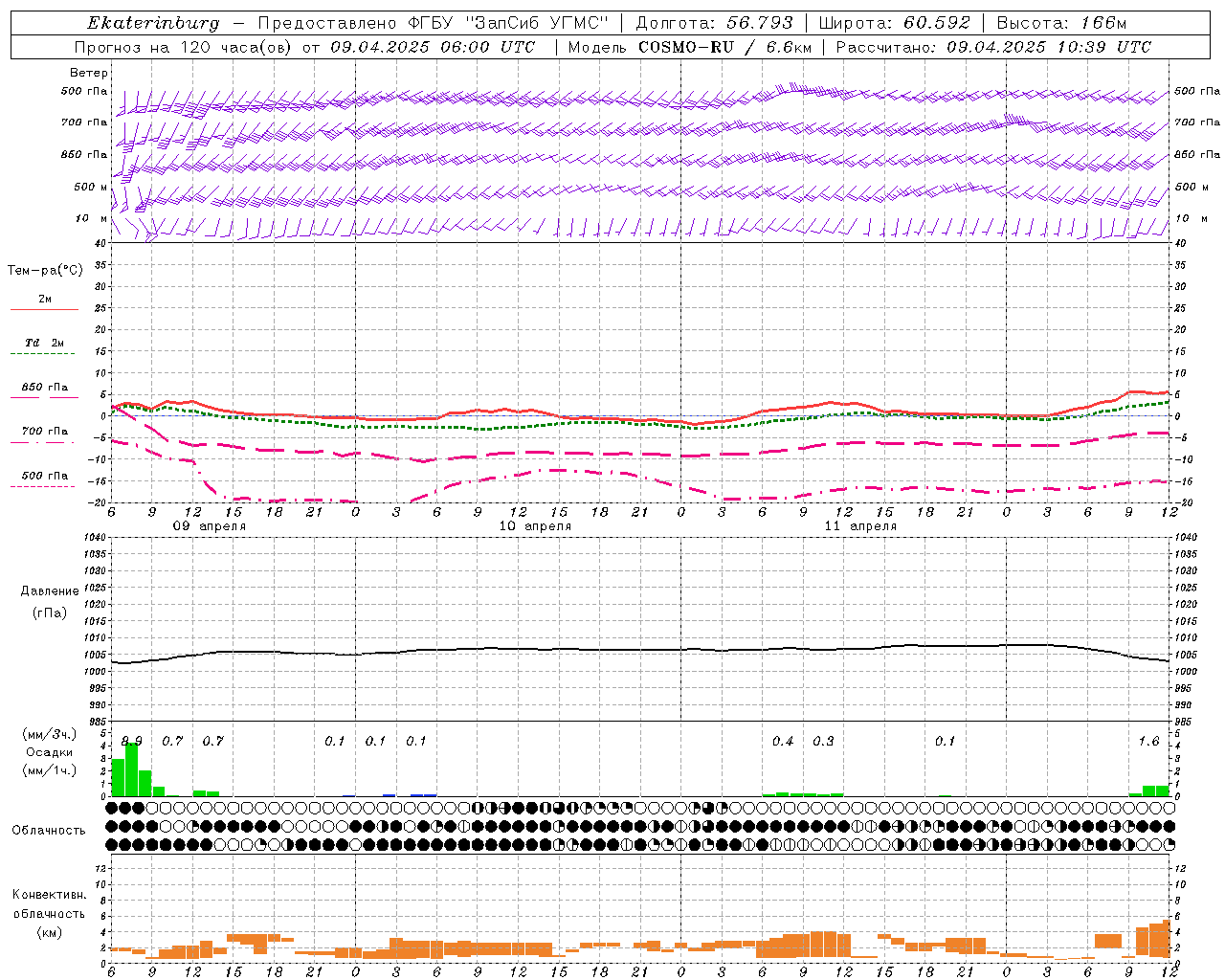Click the Облачность cloud cover label
The image size is (1225, 980).
click(x=49, y=831)
